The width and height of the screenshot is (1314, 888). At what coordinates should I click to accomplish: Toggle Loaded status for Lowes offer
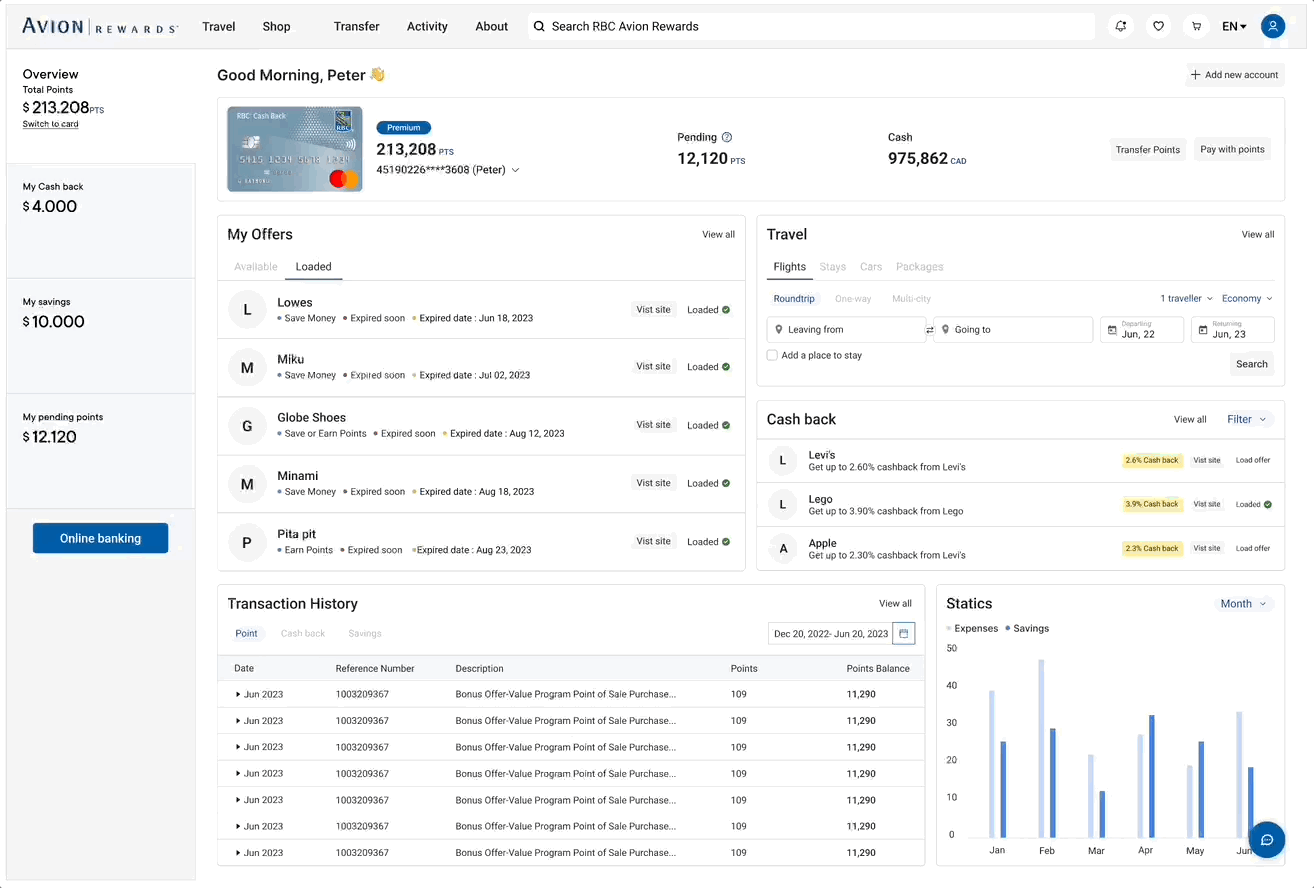708,310
